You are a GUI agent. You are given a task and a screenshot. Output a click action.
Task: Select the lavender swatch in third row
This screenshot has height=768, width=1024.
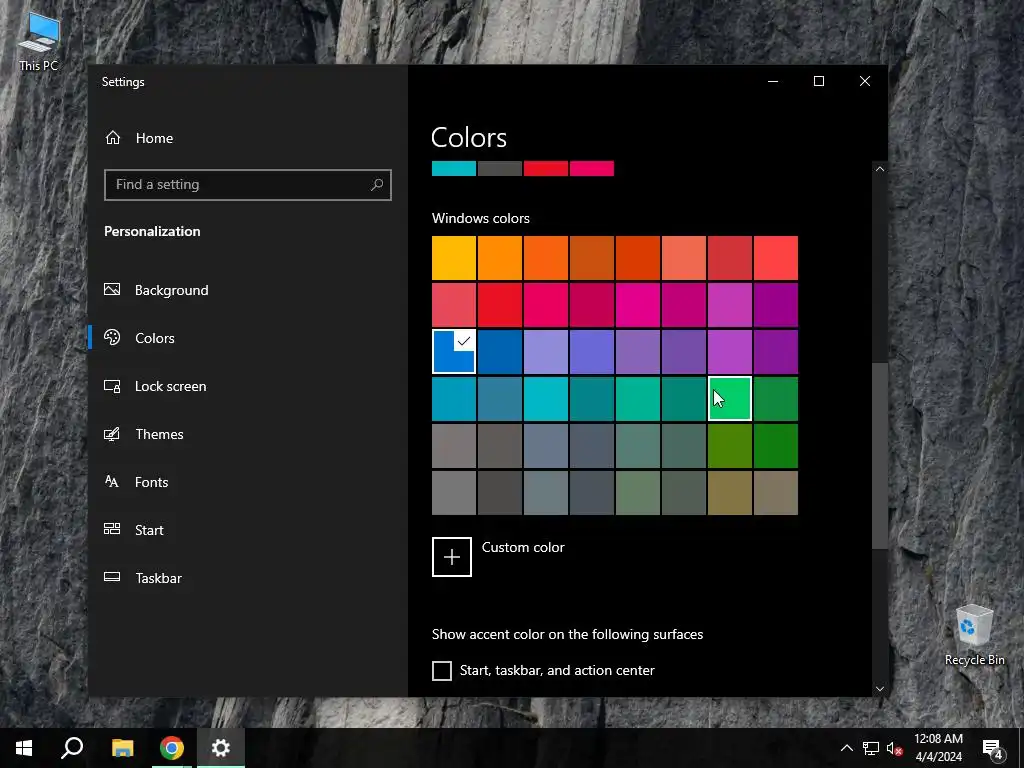(545, 352)
